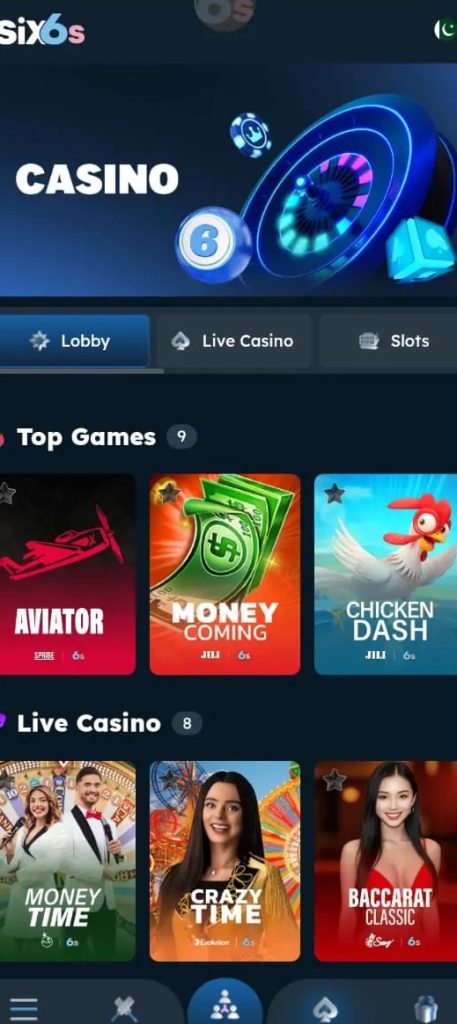457x1024 pixels.
Task: Open the Slots tab
Action: (388, 341)
